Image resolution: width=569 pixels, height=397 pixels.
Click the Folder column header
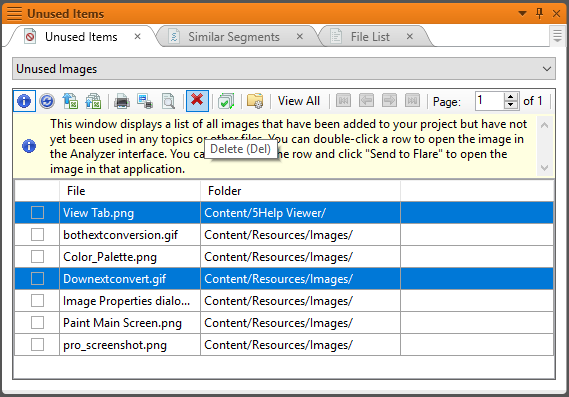tap(300, 191)
